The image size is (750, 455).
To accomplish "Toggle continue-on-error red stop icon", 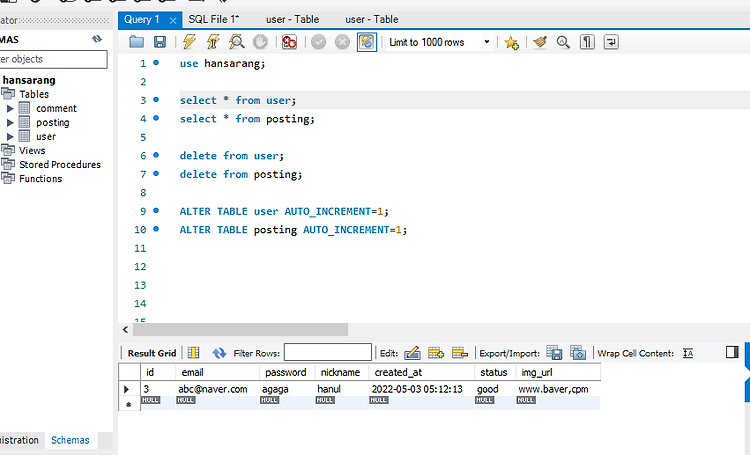I will click(289, 42).
